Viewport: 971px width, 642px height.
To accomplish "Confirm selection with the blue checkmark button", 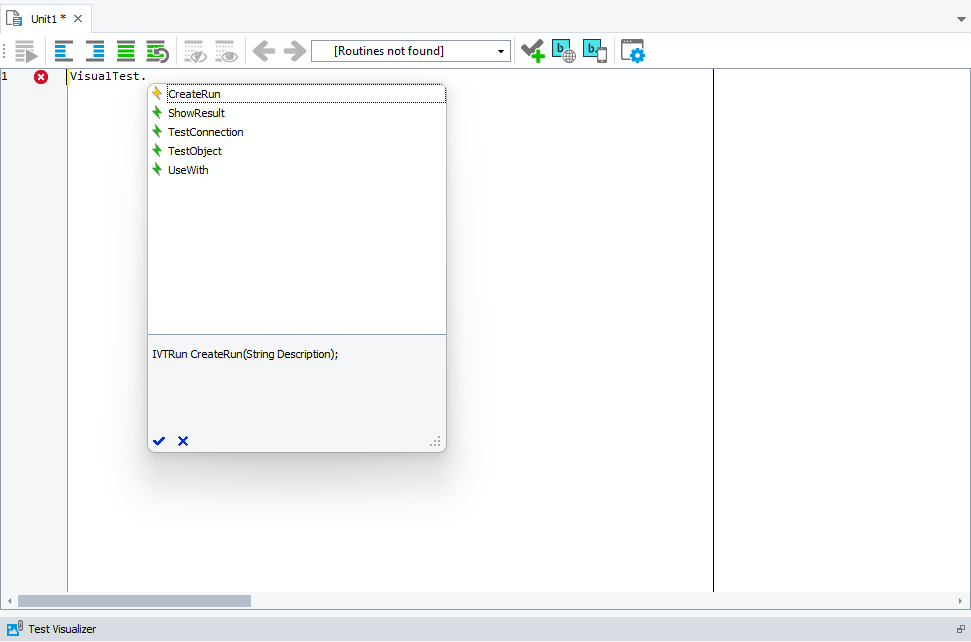I will (159, 441).
